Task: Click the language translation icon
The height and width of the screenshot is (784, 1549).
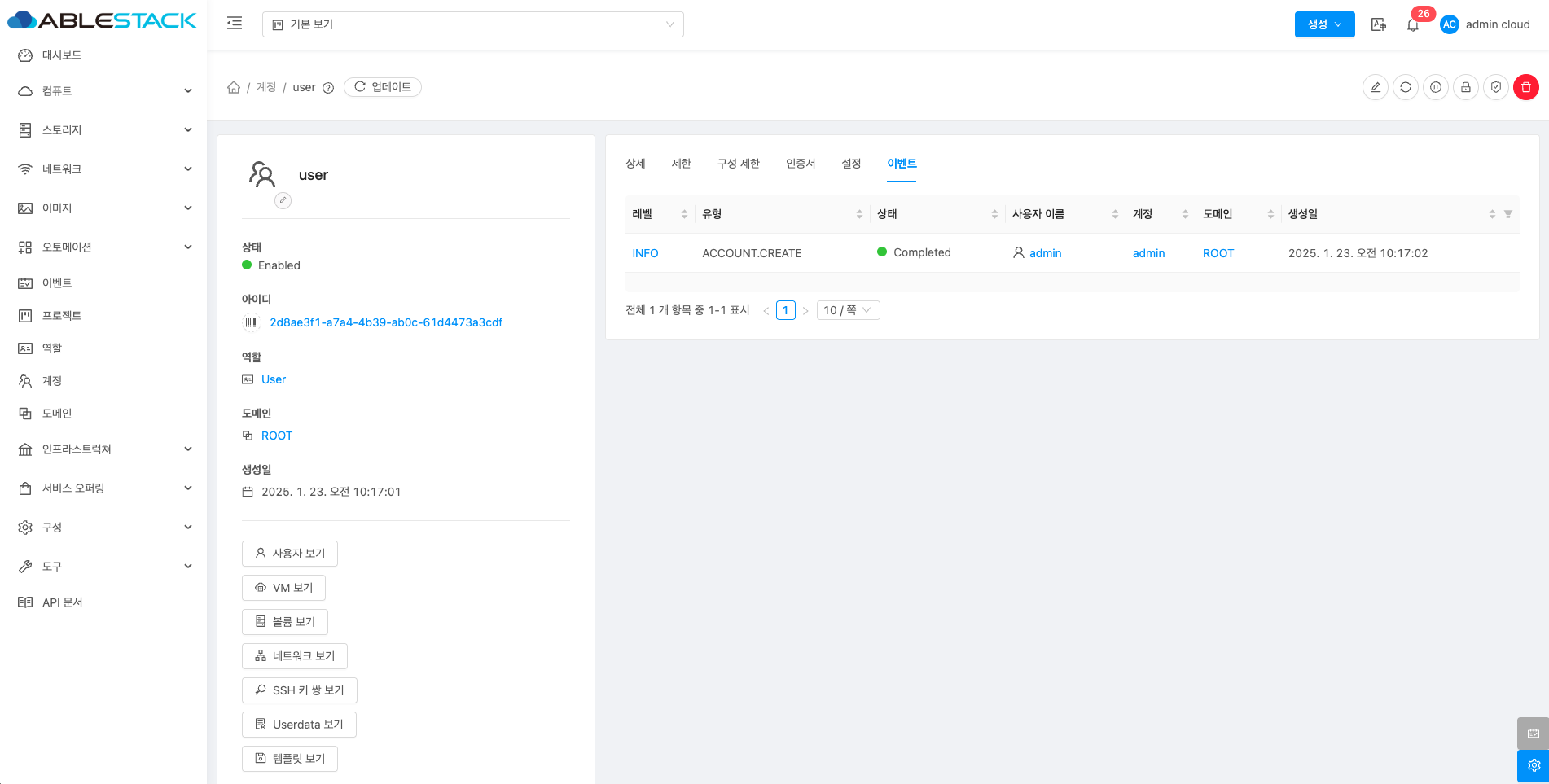Action: tap(1378, 25)
